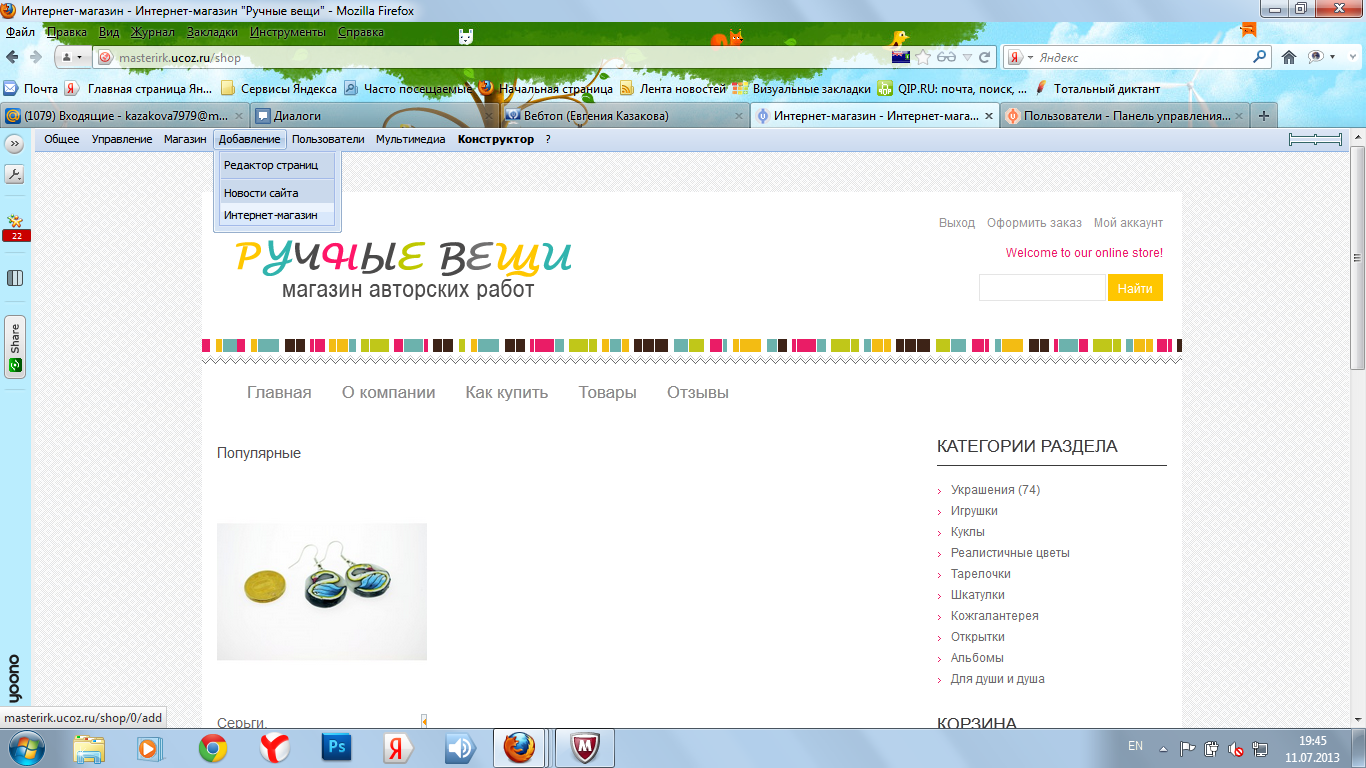1366x768 pixels.
Task: Click the admin bar width toggle icon
Action: pos(1315,140)
